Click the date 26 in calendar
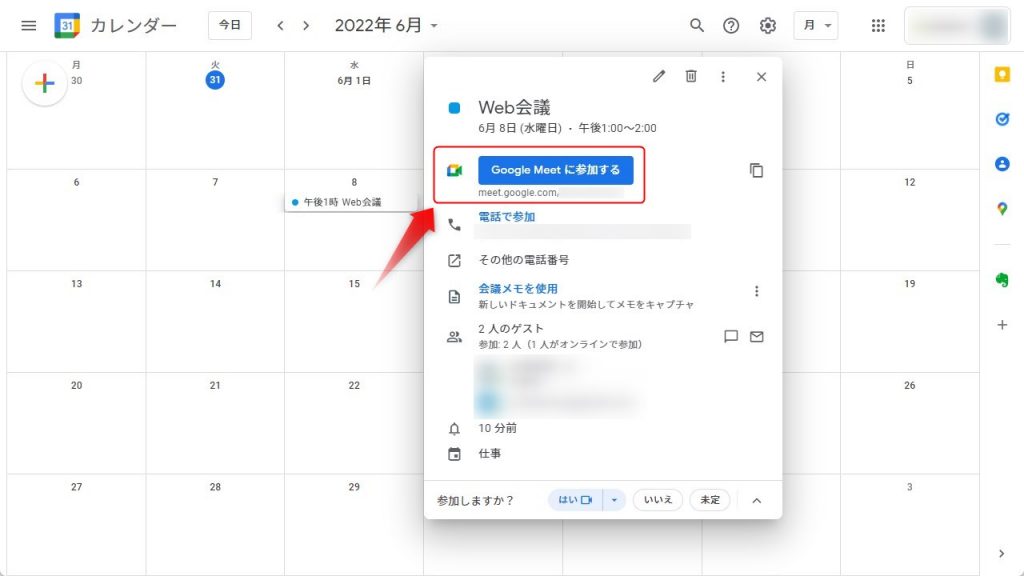Image resolution: width=1024 pixels, height=576 pixels. point(910,385)
